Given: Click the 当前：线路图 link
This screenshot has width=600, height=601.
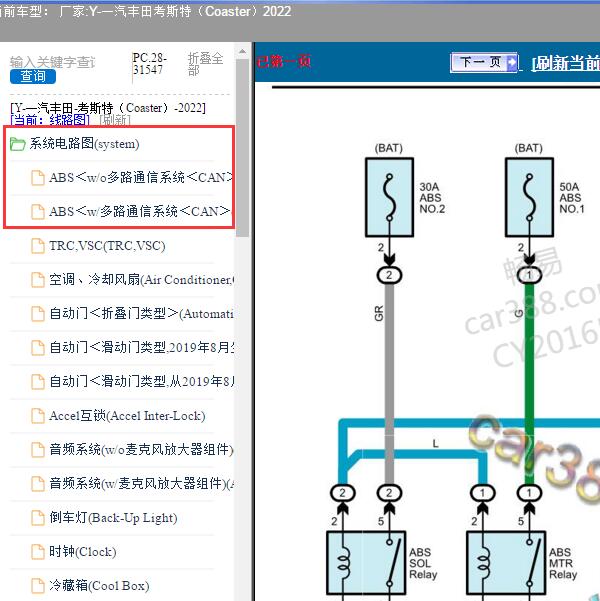Looking at the screenshot, I should 50,120.
